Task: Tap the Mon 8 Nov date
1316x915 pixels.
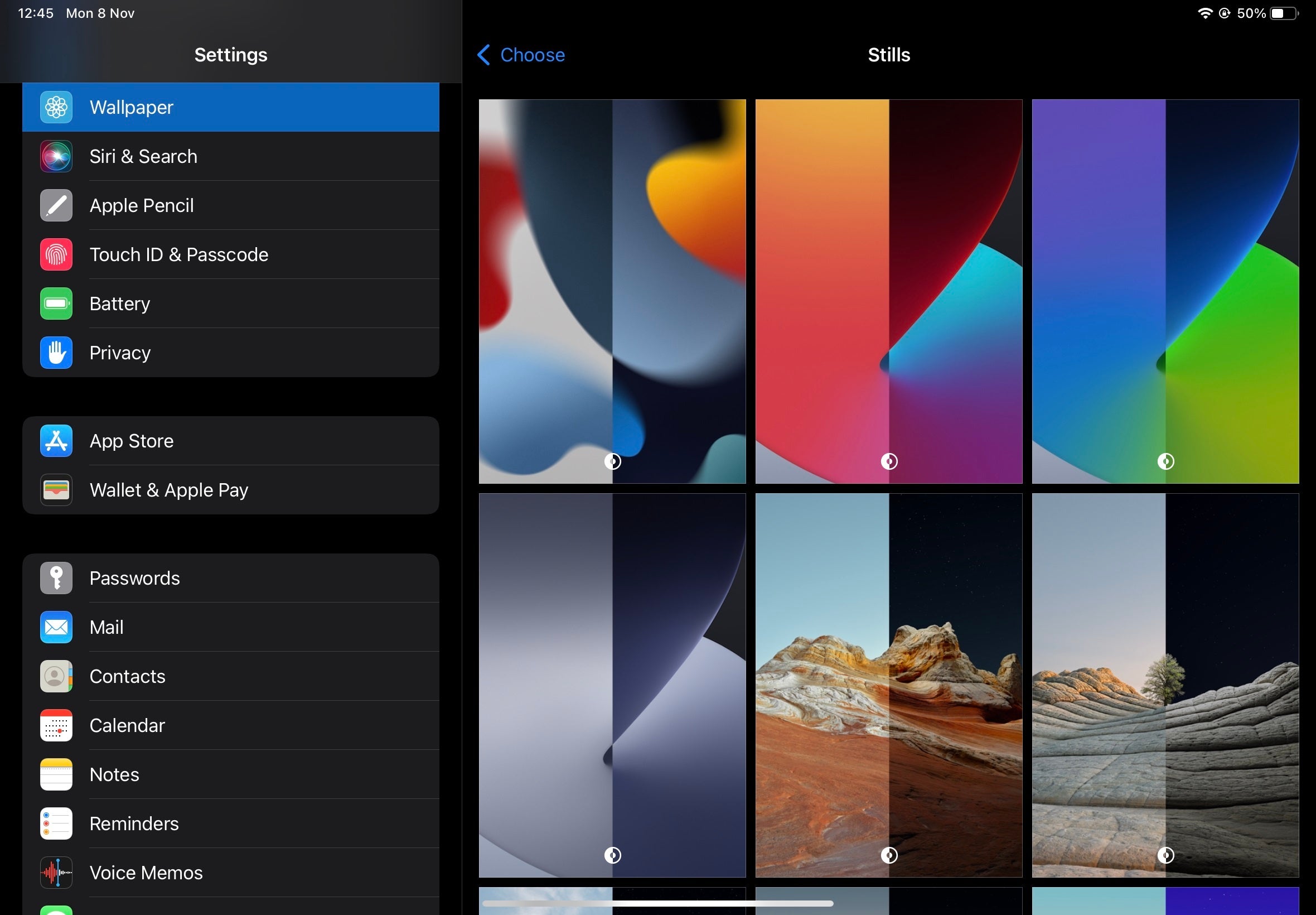Action: [100, 13]
